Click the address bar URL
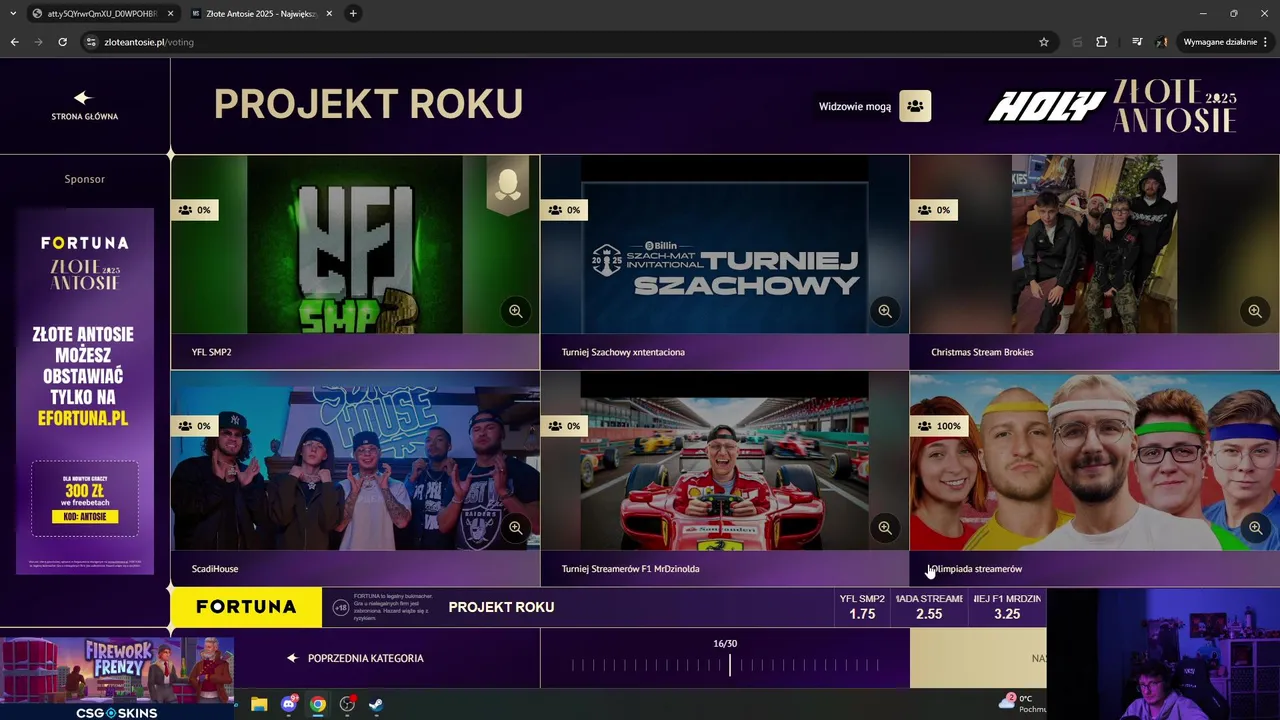Image resolution: width=1280 pixels, height=720 pixels. coord(149,42)
